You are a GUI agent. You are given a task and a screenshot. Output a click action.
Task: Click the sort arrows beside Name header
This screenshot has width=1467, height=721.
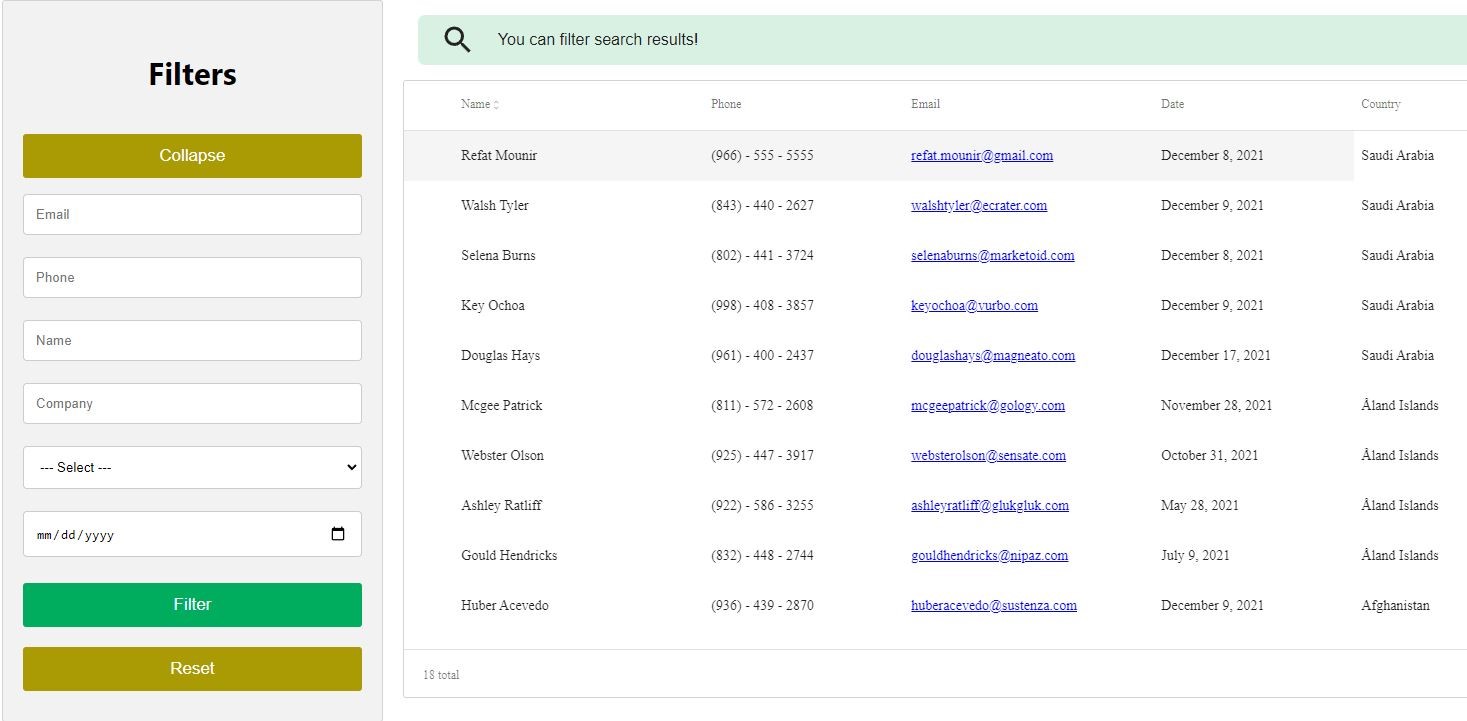coord(496,103)
